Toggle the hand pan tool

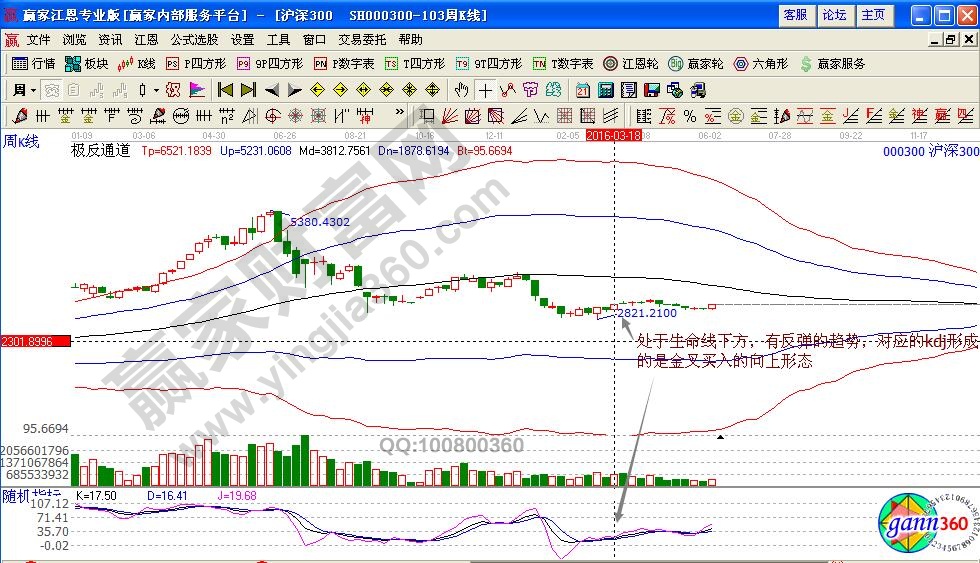[462, 90]
